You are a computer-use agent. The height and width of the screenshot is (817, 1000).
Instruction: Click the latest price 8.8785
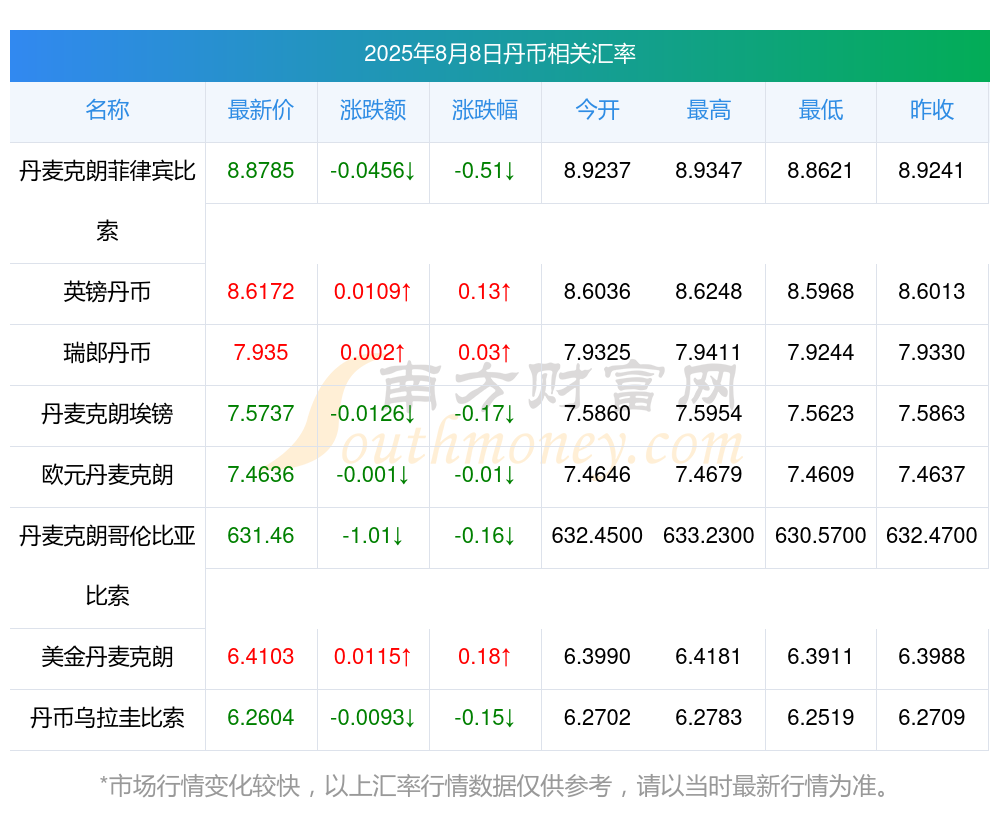(261, 171)
